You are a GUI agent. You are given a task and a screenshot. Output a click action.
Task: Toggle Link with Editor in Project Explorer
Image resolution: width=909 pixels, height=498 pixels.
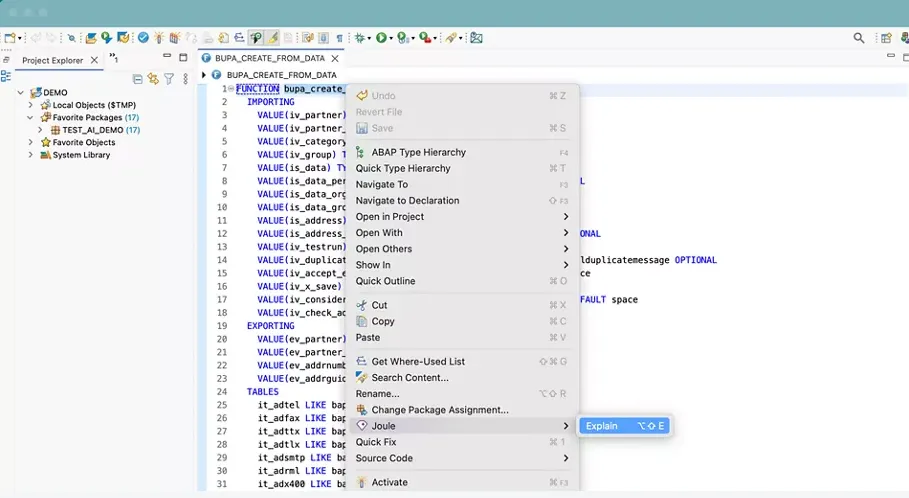153,78
